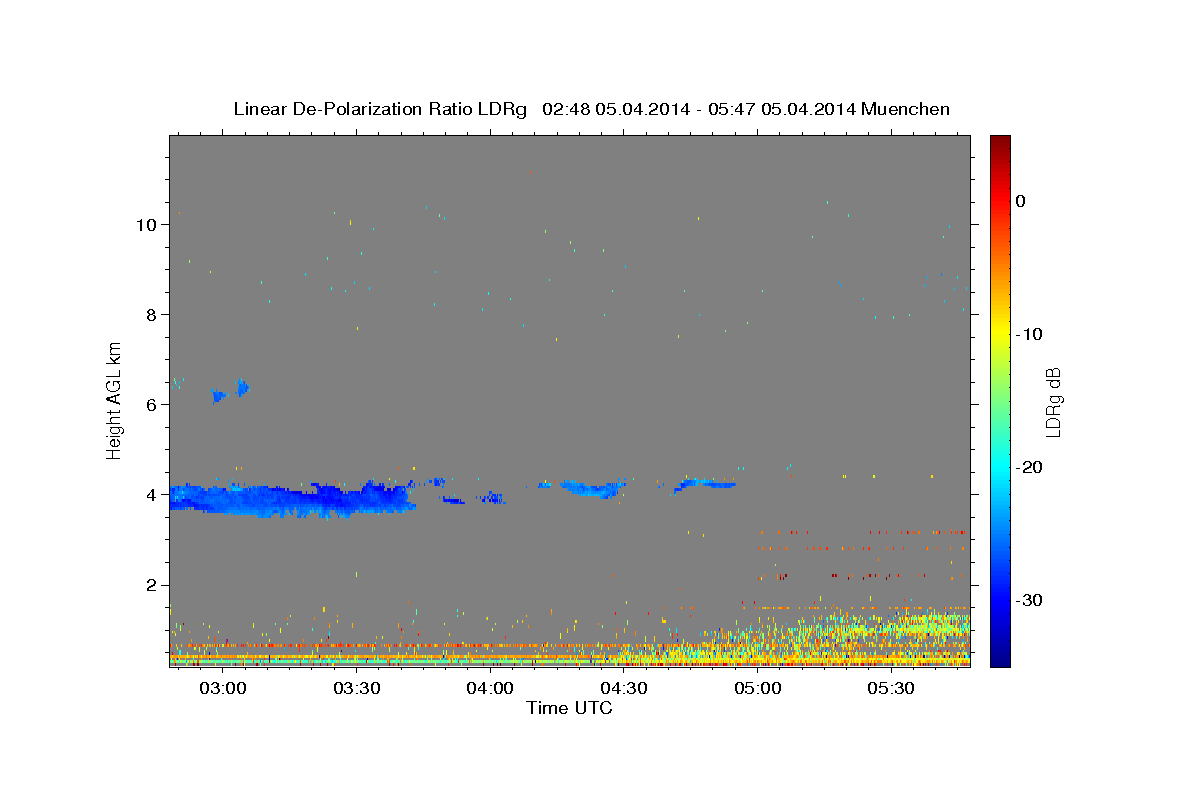1200x800 pixels.
Task: Click the large blue cloud layer at 4 km
Action: [290, 498]
